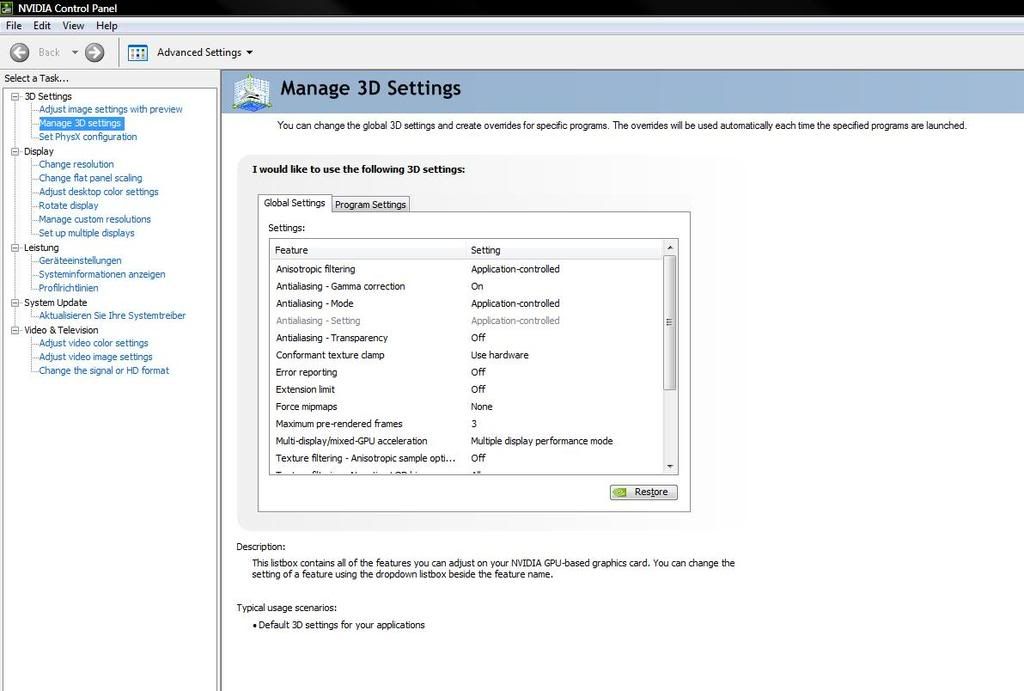
Task: Open the Edit menu
Action: pos(42,25)
